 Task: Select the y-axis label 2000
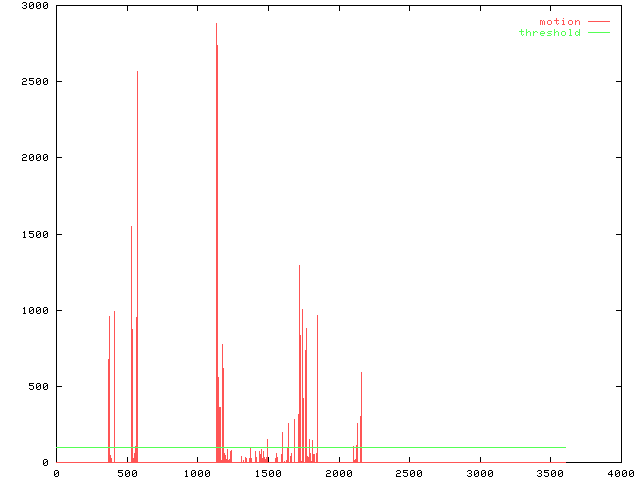click(x=37, y=158)
